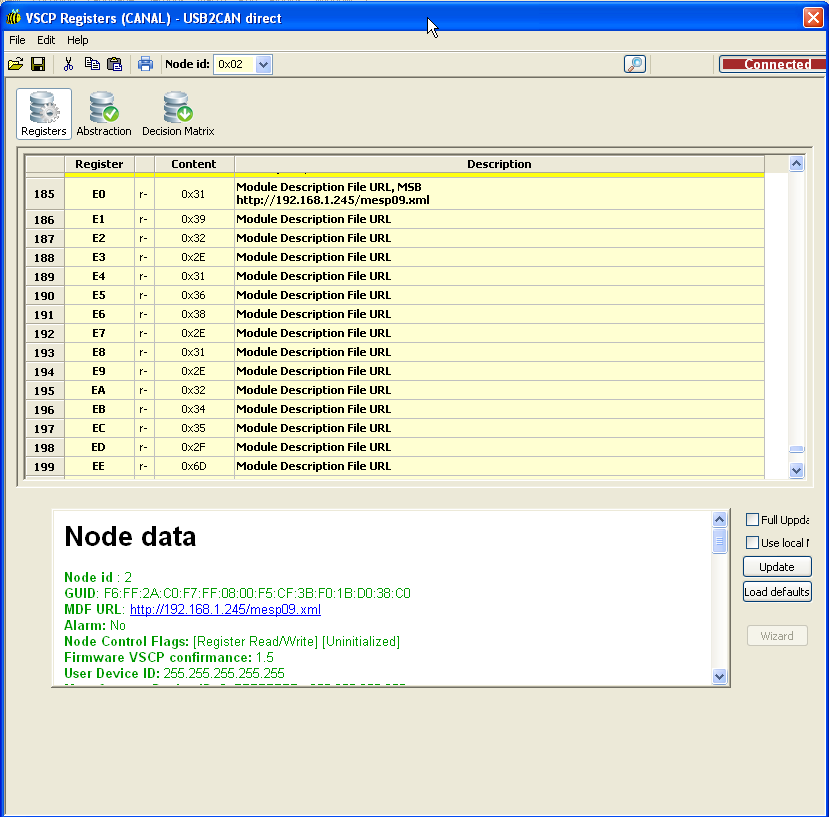Viewport: 829px width, 817px height.
Task: Enable the Full Update checkbox
Action: coord(753,520)
